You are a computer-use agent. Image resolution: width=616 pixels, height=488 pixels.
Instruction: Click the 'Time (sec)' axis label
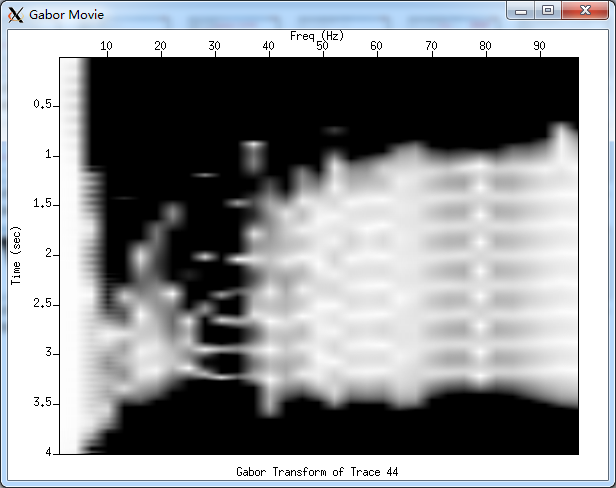[x=16, y=255]
